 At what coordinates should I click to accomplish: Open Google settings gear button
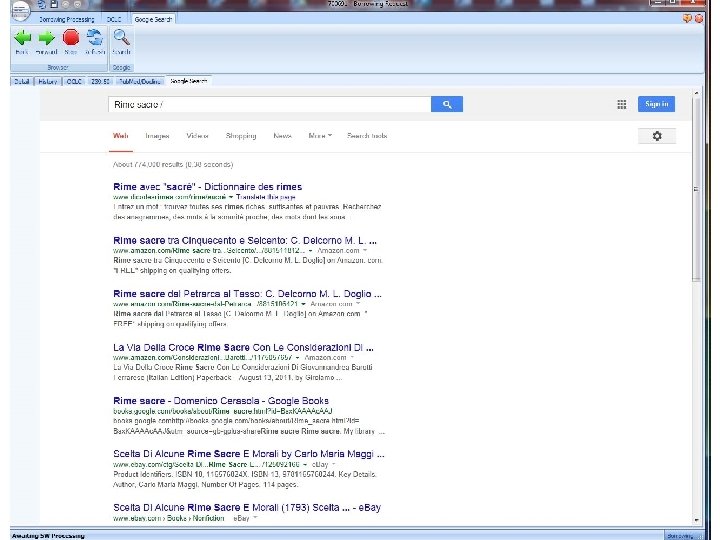point(657,136)
